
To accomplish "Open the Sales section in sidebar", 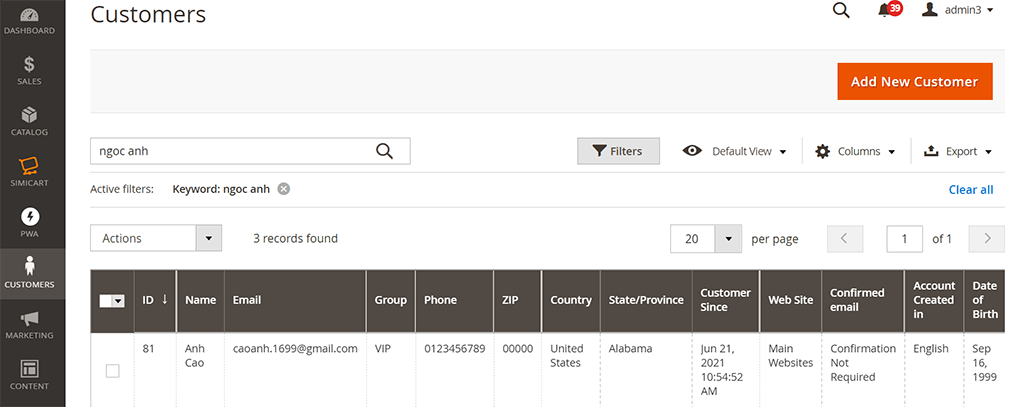I will pyautogui.click(x=30, y=70).
